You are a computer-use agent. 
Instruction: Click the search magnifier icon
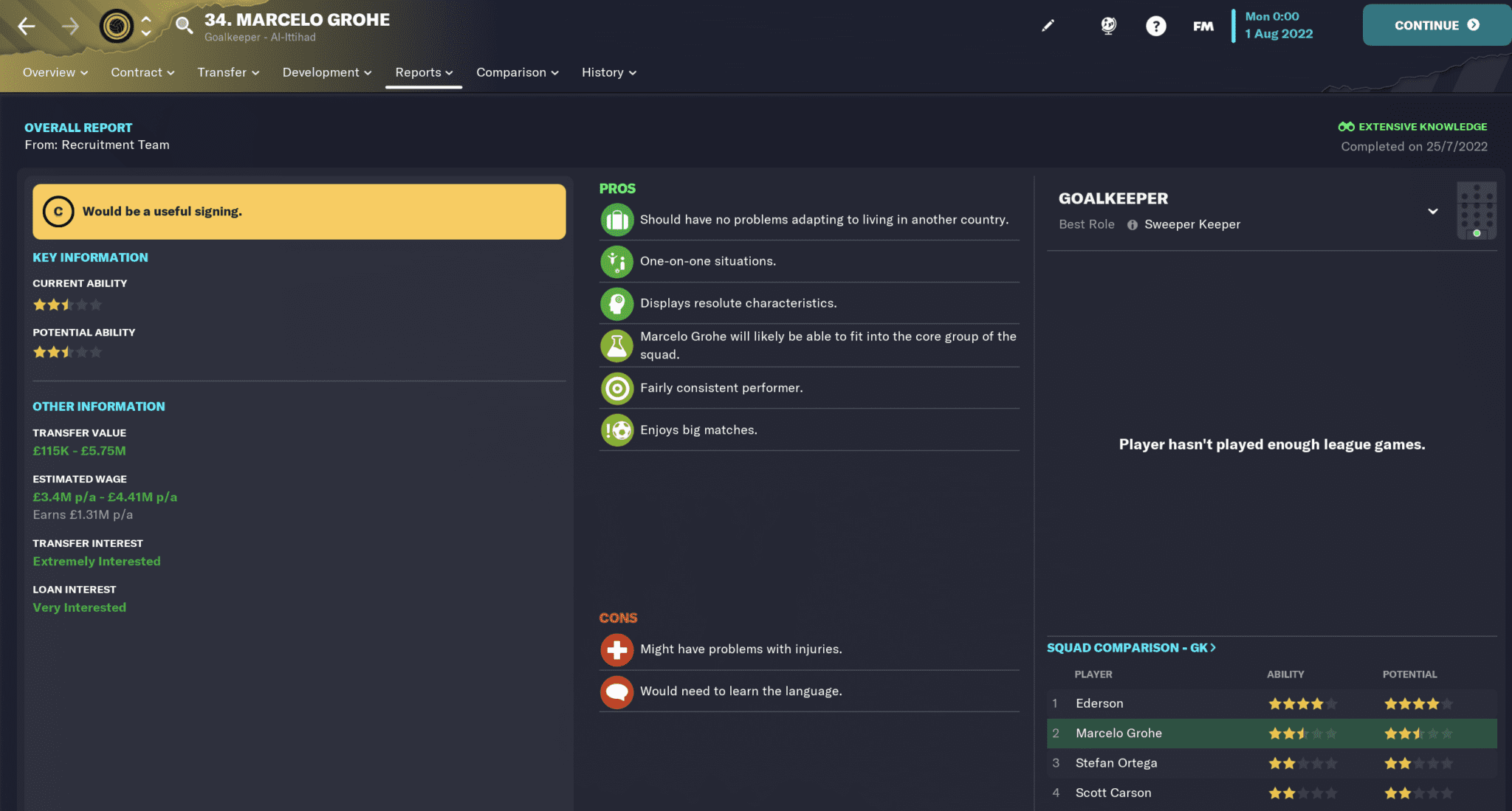tap(183, 24)
